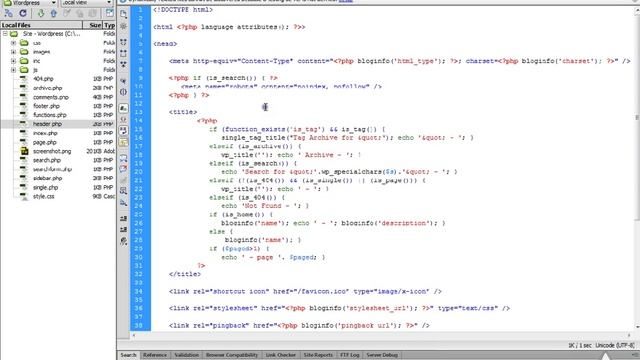640x360 pixels.
Task: Click Connect to remote host icon in Files panel
Action: 9,13
